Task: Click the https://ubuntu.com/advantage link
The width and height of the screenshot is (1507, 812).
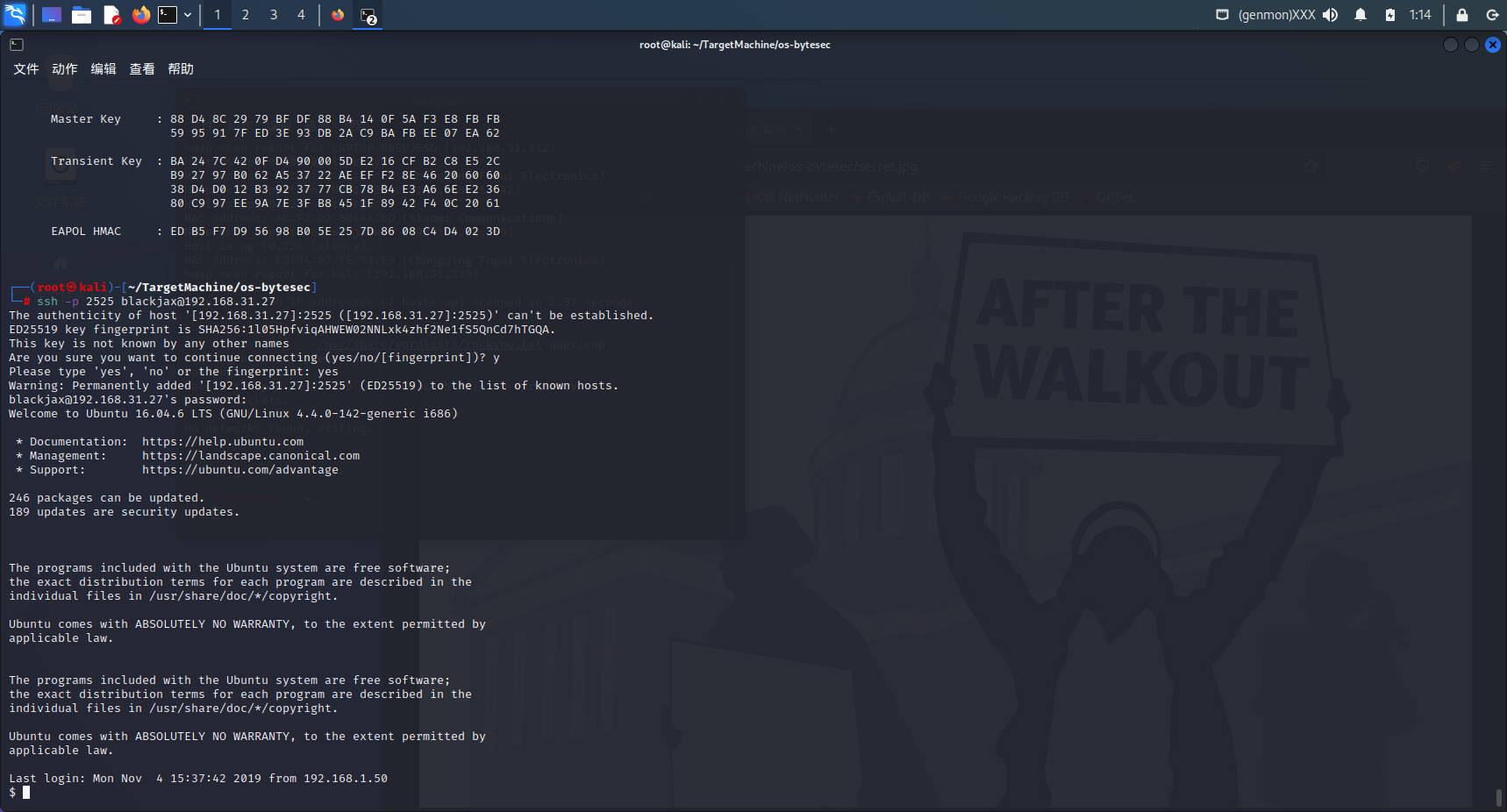Action: 240,470
